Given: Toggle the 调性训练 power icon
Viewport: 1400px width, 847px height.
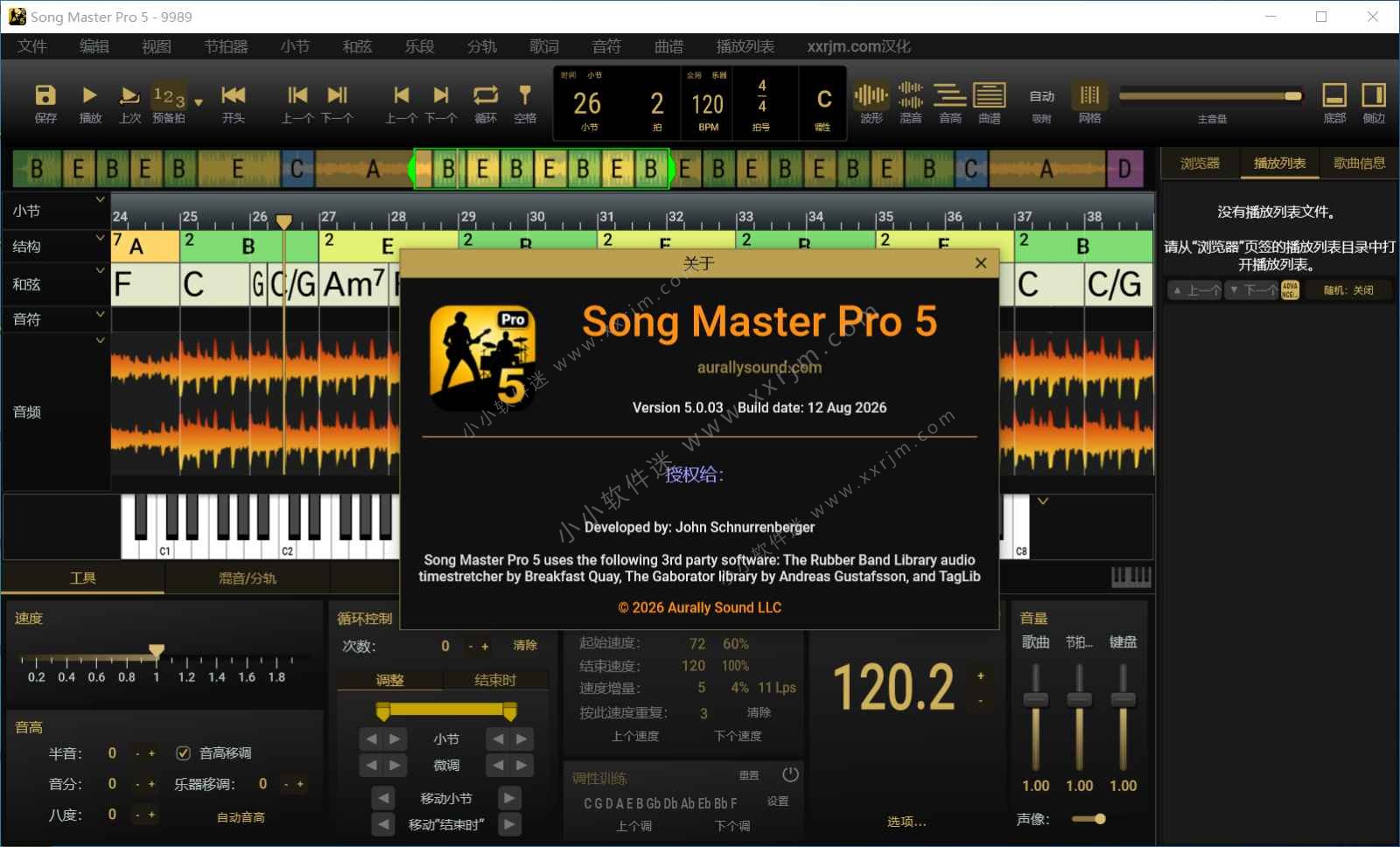Looking at the screenshot, I should click(790, 774).
